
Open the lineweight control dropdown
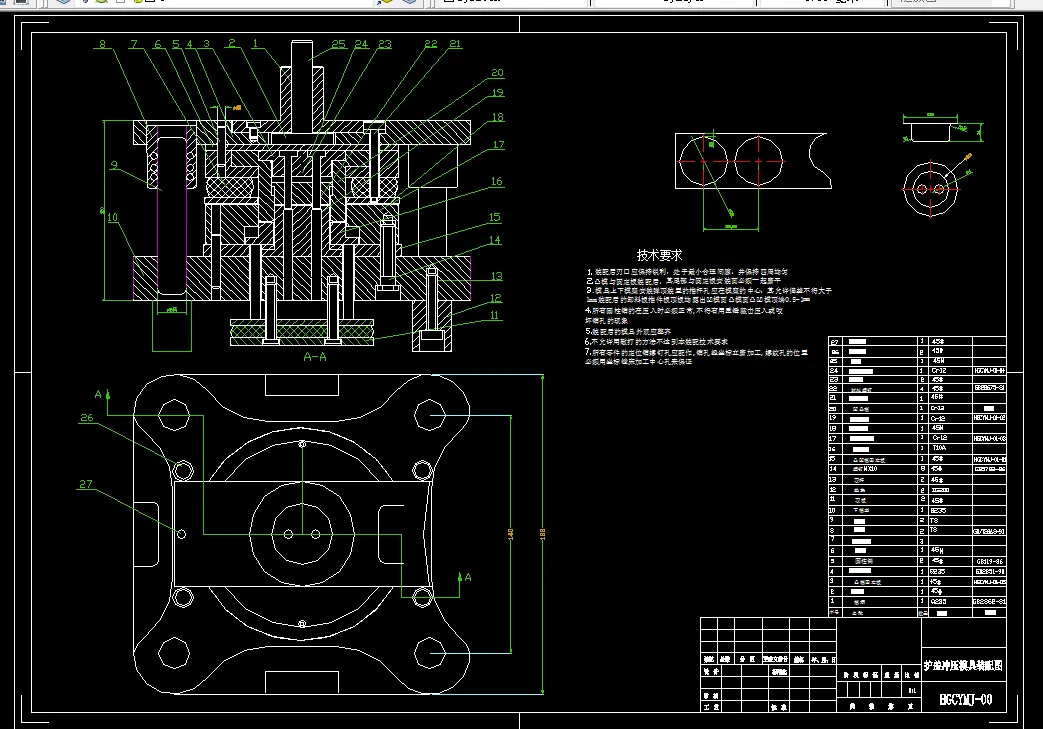[x=822, y=2]
